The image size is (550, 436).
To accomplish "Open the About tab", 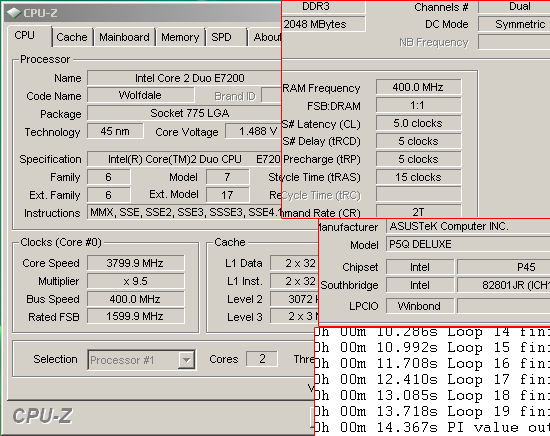I will [x=266, y=37].
